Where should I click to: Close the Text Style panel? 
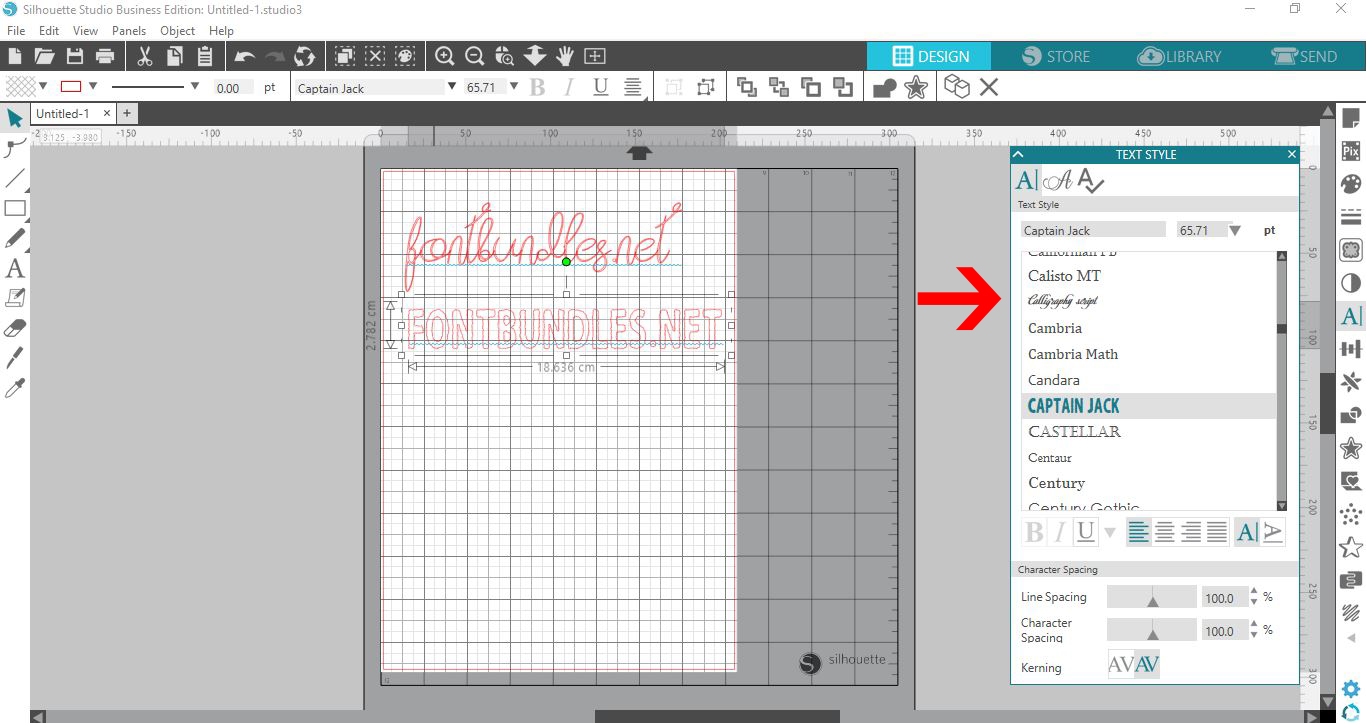pos(1292,154)
